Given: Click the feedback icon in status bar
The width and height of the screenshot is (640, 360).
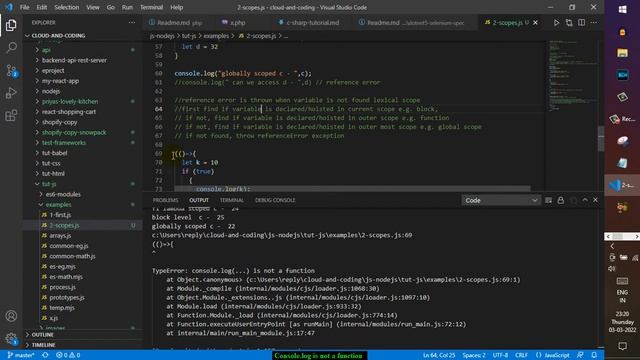Looking at the screenshot, I should [x=580, y=355].
